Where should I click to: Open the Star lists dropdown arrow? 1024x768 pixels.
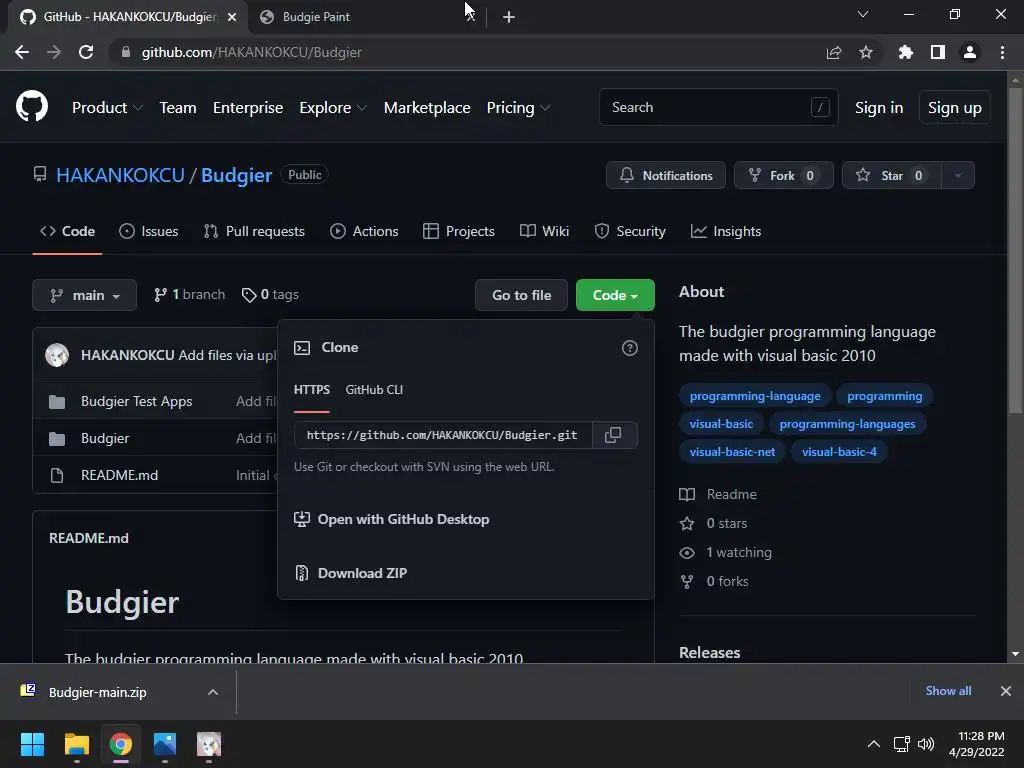tap(958, 175)
